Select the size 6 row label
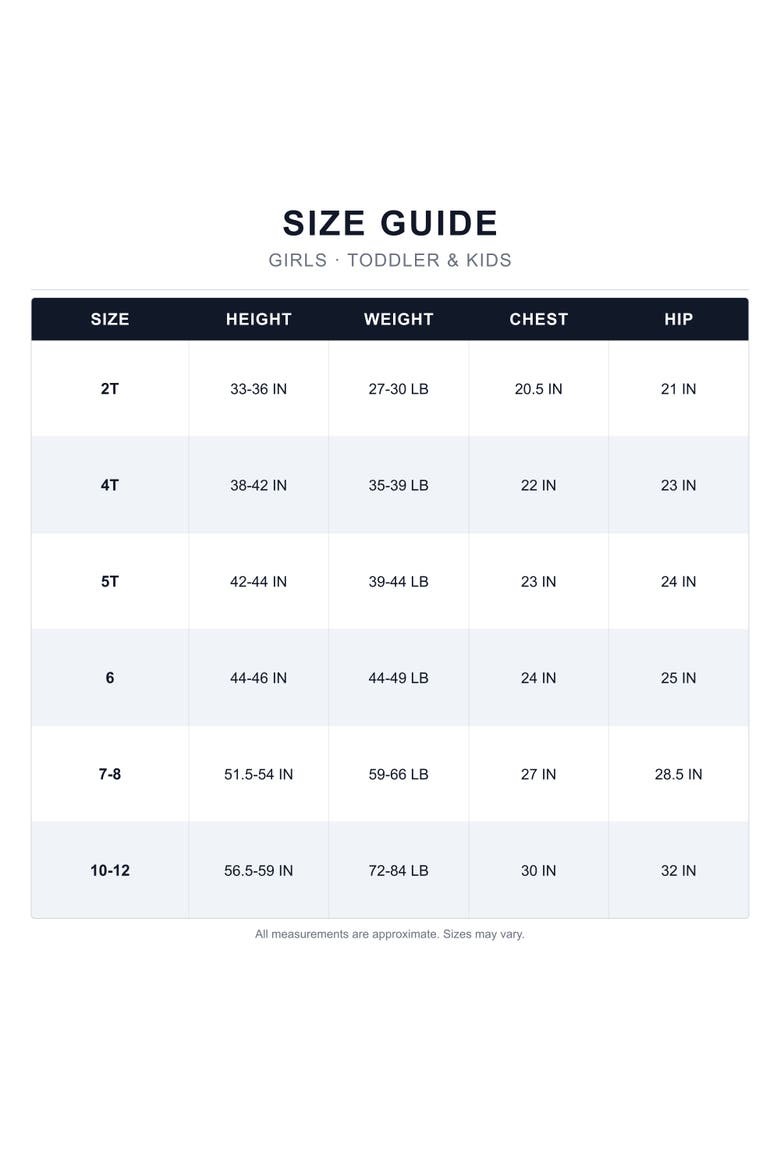780x1170 pixels. [x=110, y=678]
